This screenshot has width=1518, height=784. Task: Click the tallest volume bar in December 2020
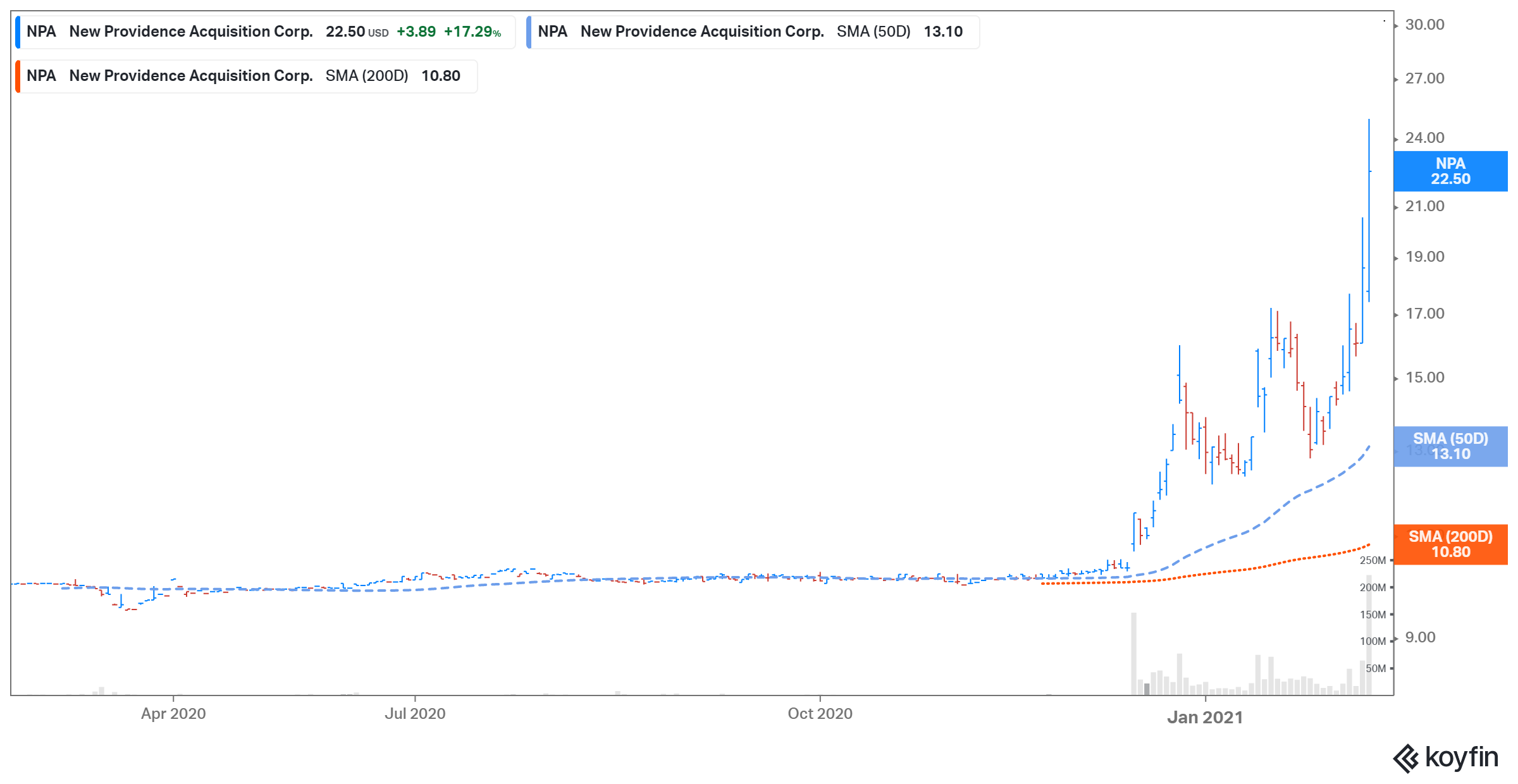(x=1134, y=654)
